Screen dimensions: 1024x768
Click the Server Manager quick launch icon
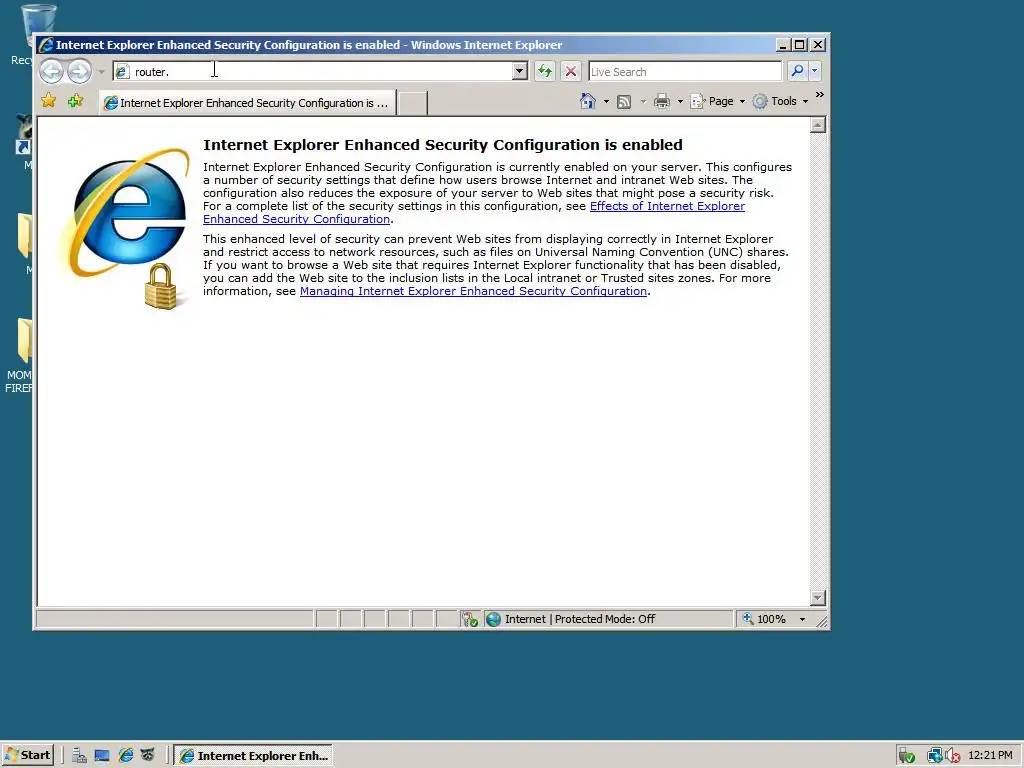click(x=79, y=756)
